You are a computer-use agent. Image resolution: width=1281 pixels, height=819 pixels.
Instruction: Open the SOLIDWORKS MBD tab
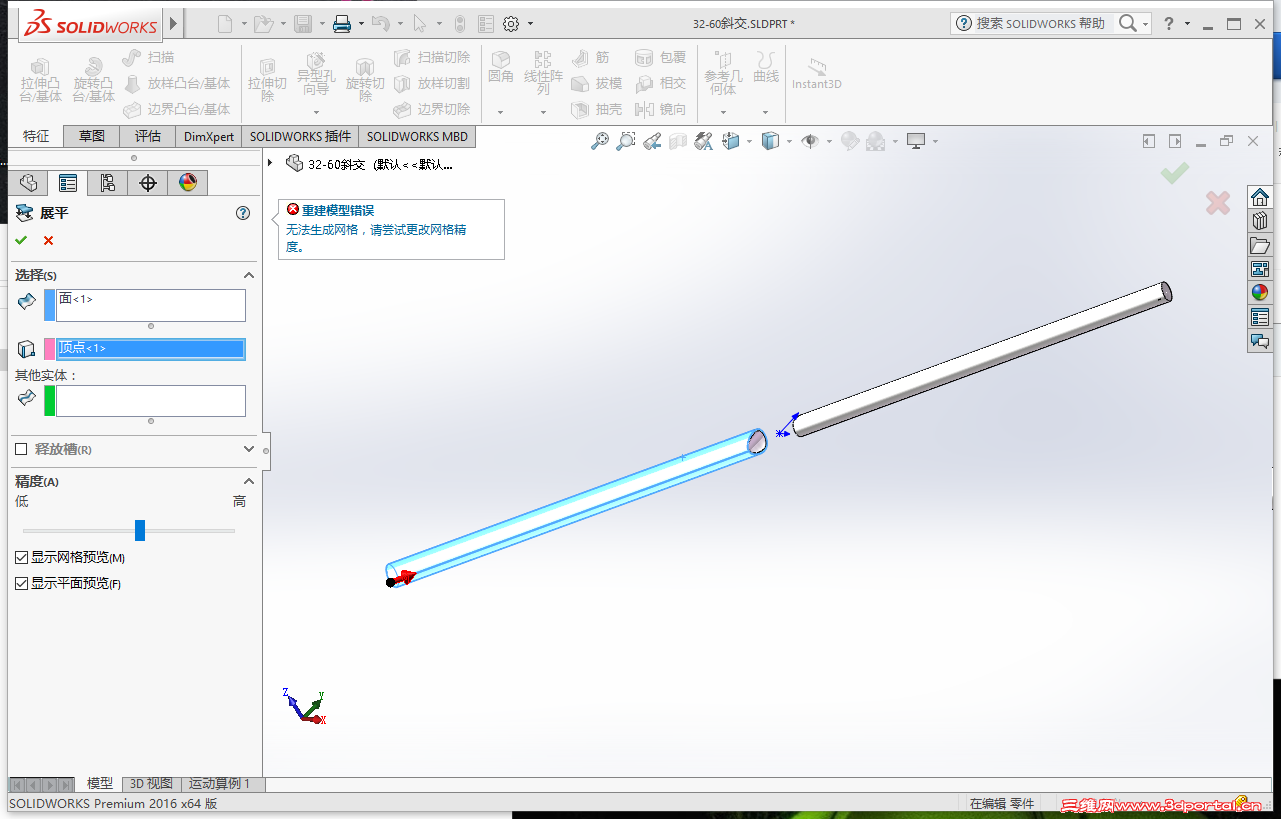(417, 136)
